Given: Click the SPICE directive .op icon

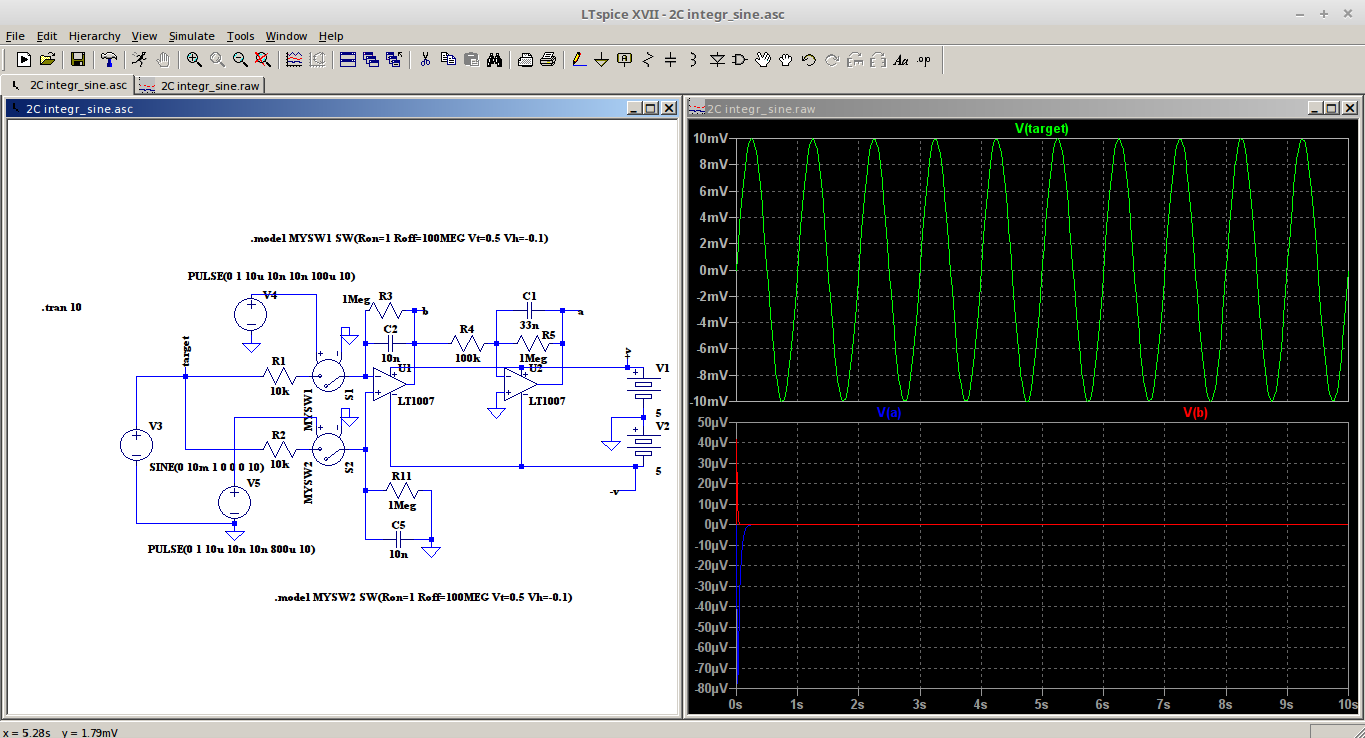Looking at the screenshot, I should (x=923, y=60).
